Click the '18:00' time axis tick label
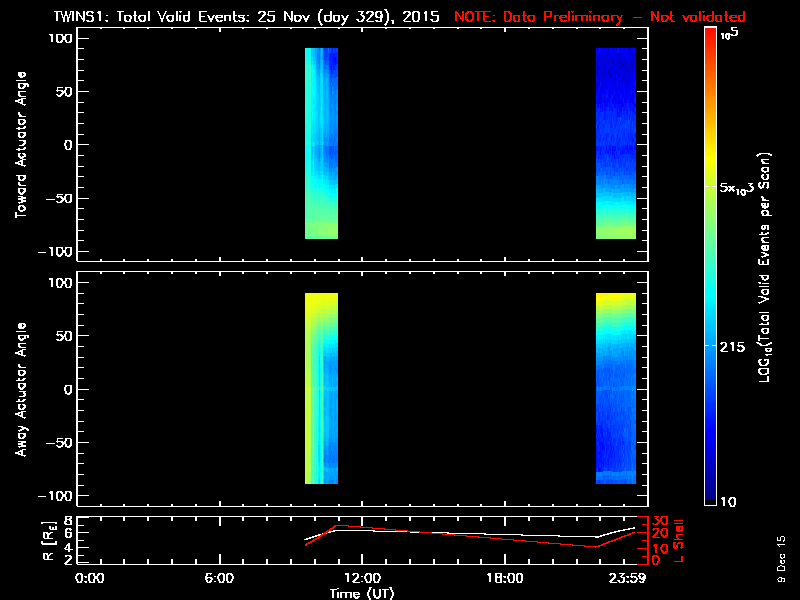The height and width of the screenshot is (600, 800). (504, 579)
